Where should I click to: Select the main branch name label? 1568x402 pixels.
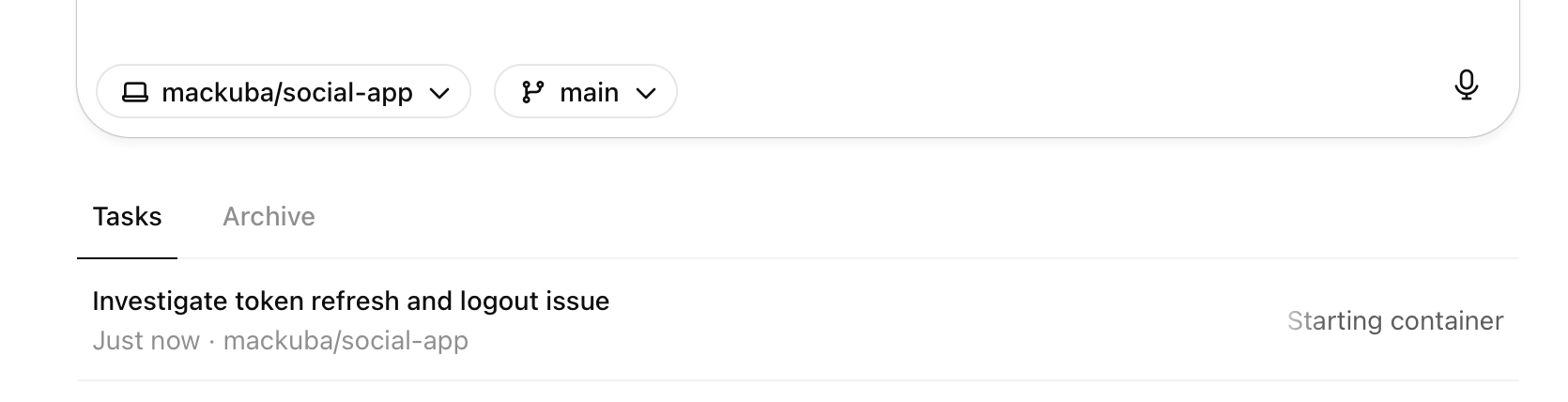[x=589, y=92]
